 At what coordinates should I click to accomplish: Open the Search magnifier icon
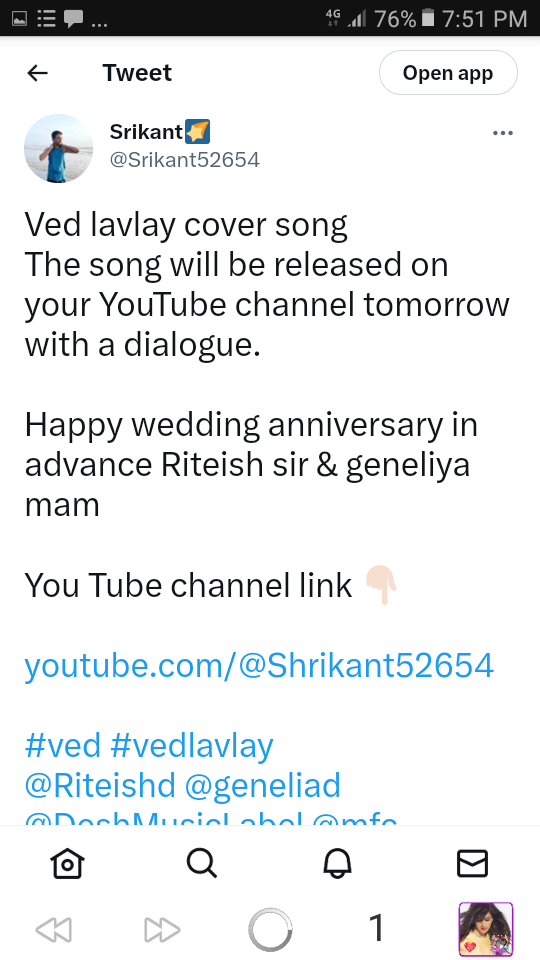click(x=201, y=863)
